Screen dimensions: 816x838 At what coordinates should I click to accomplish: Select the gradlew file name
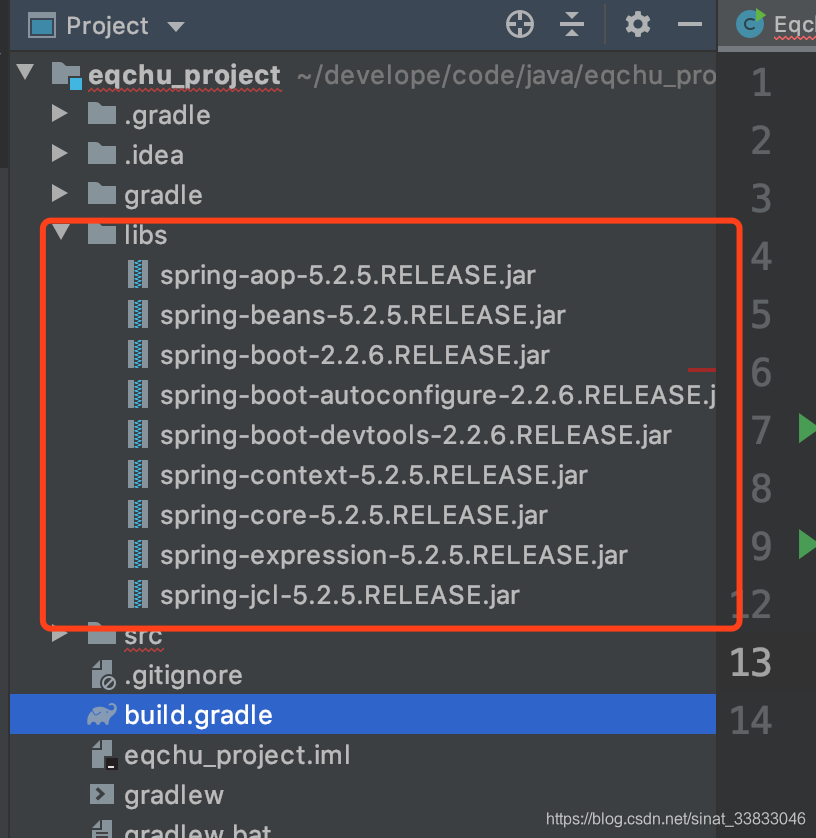tap(174, 796)
